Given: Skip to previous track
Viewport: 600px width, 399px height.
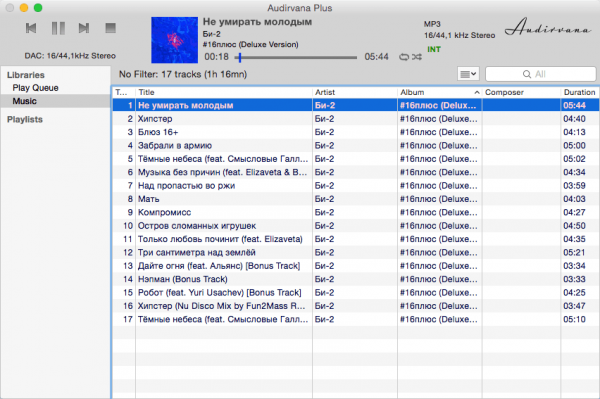Looking at the screenshot, I should 31,28.
